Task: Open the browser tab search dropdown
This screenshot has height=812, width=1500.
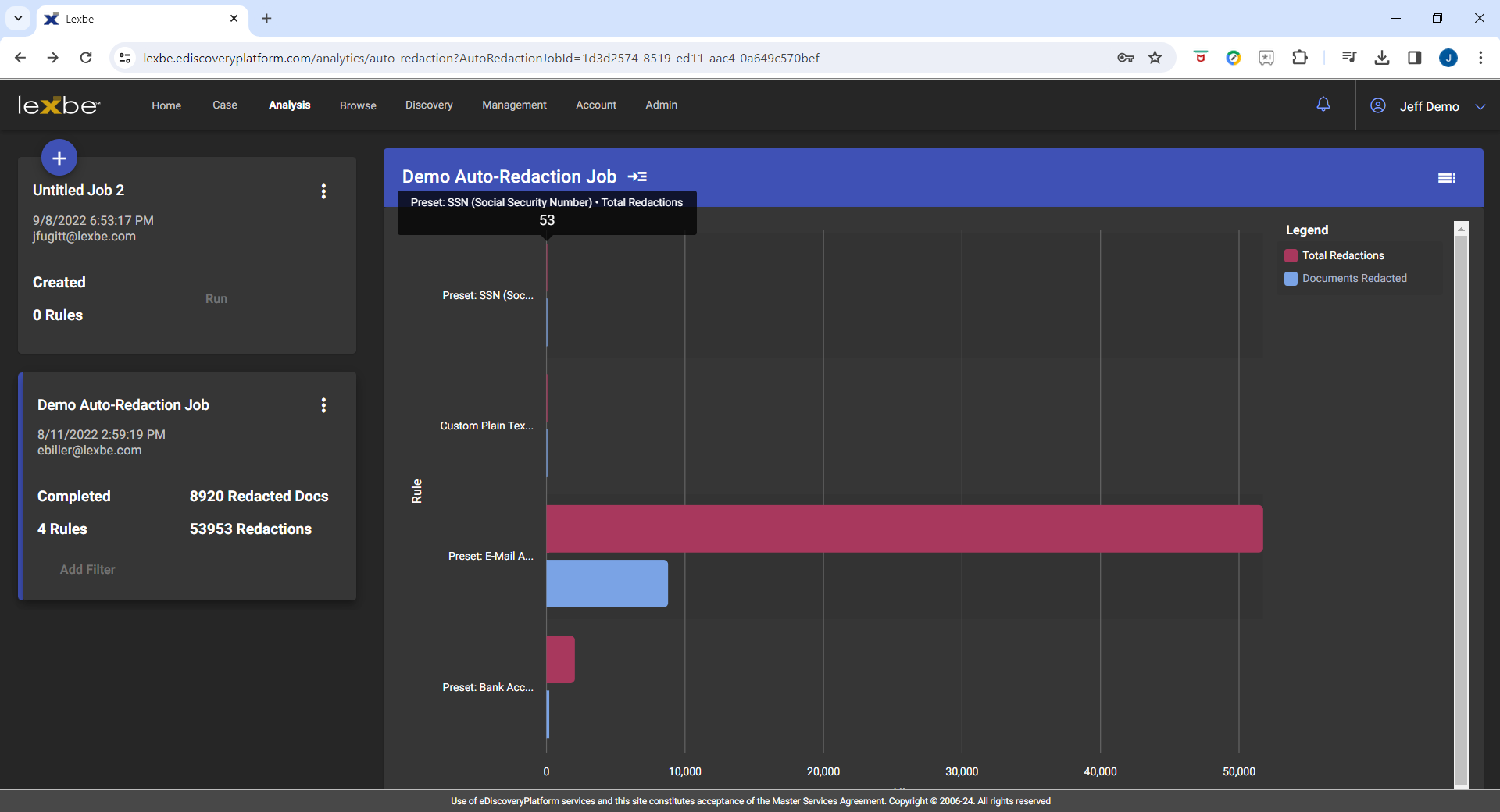Action: click(17, 18)
